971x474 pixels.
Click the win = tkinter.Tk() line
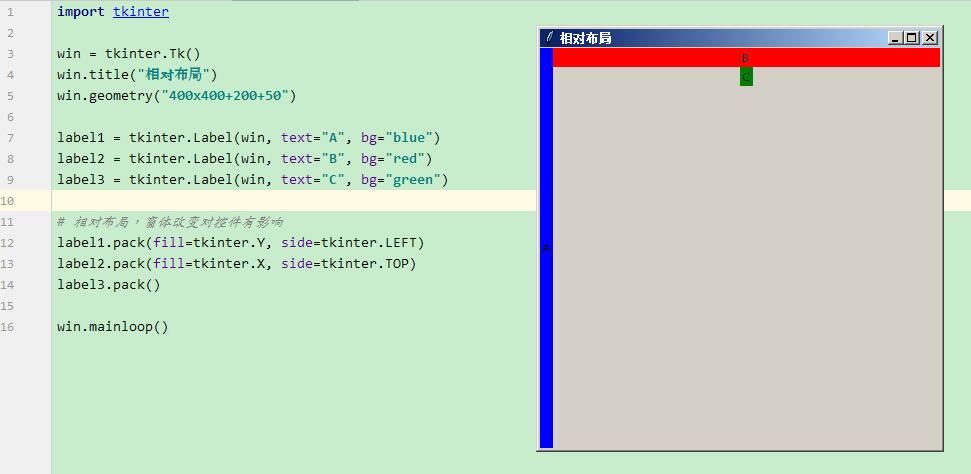[x=129, y=53]
